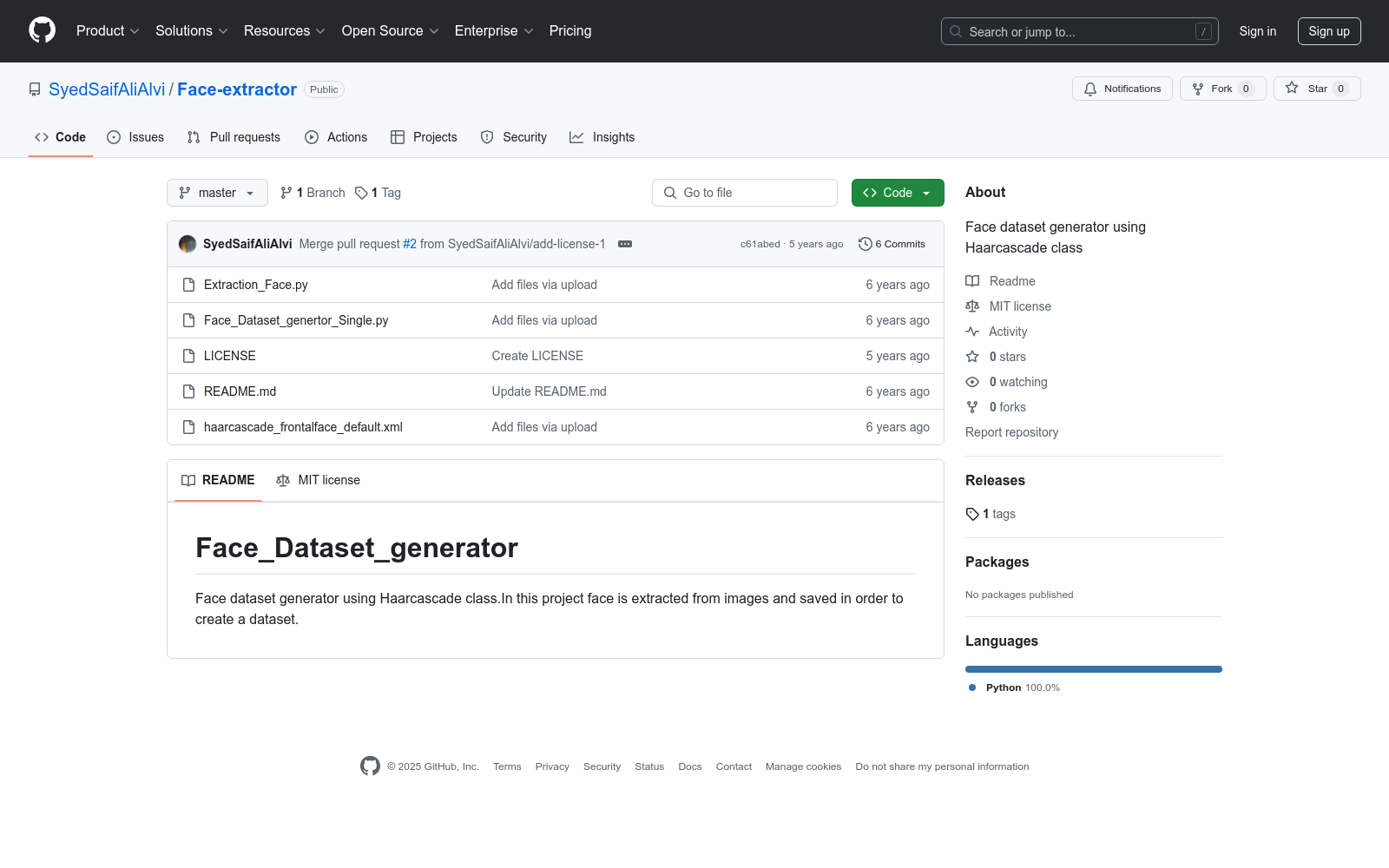
Task: Expand the Solutions menu
Action: 192,31
